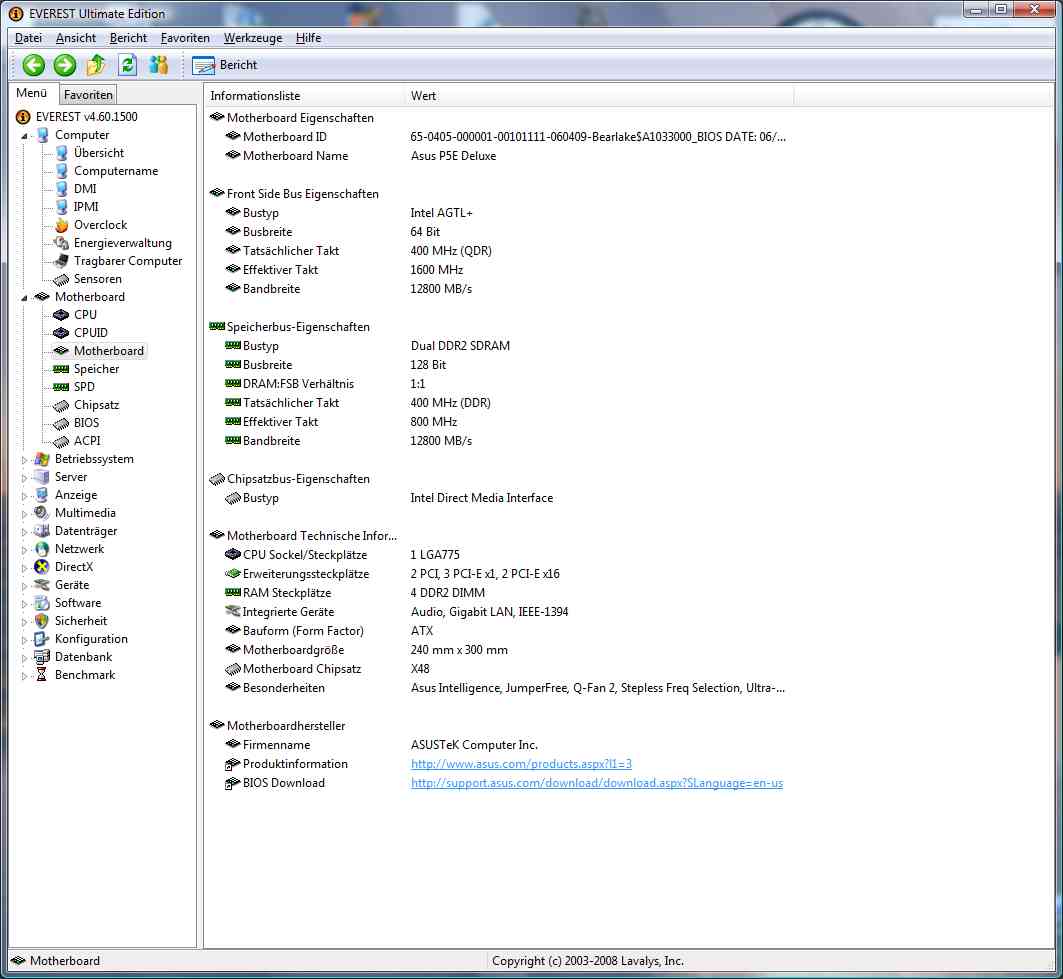Image resolution: width=1063 pixels, height=979 pixels.
Task: Open the Datenbank icon
Action: click(42, 656)
